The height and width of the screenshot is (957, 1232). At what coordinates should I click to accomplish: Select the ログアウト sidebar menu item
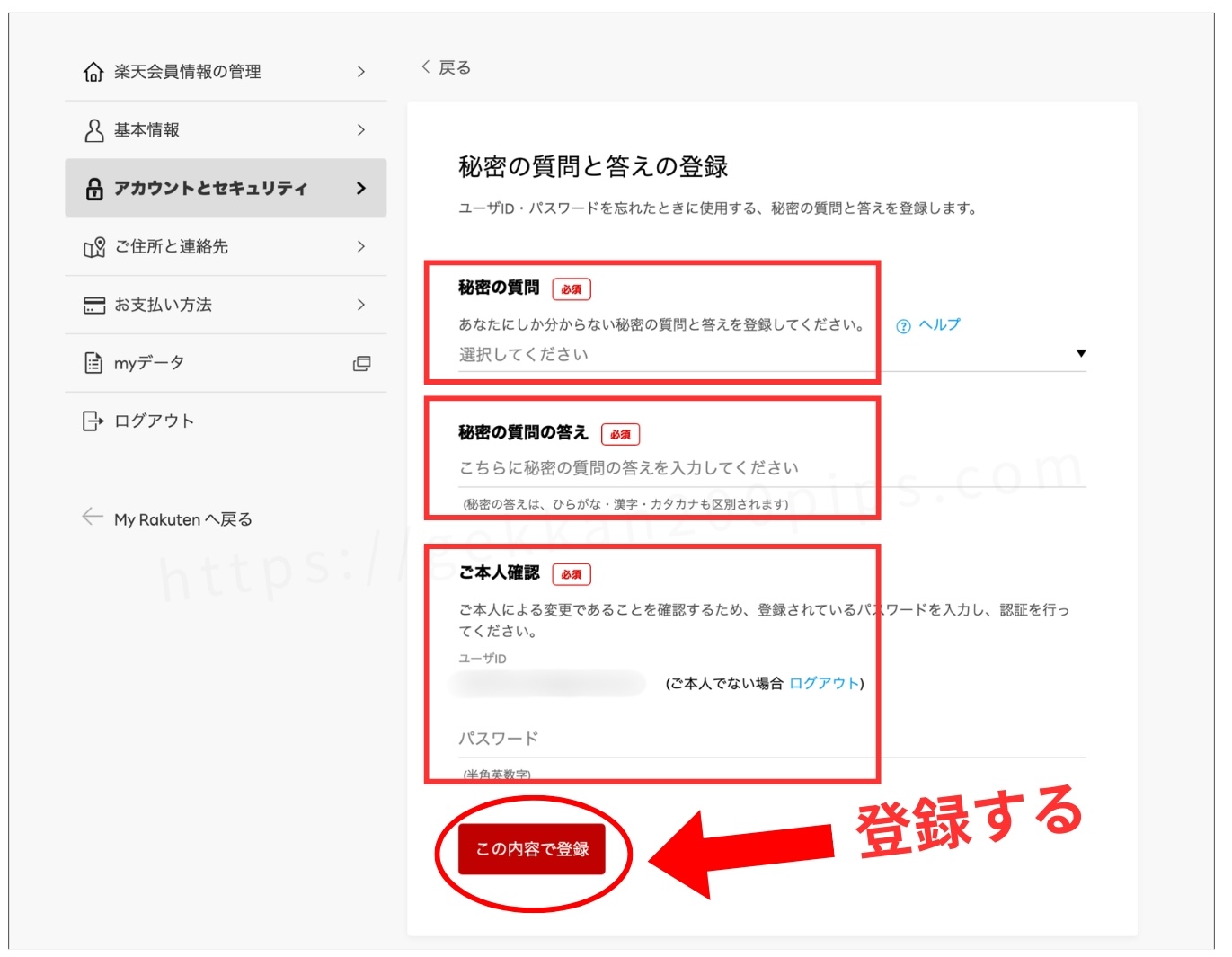pos(154,421)
